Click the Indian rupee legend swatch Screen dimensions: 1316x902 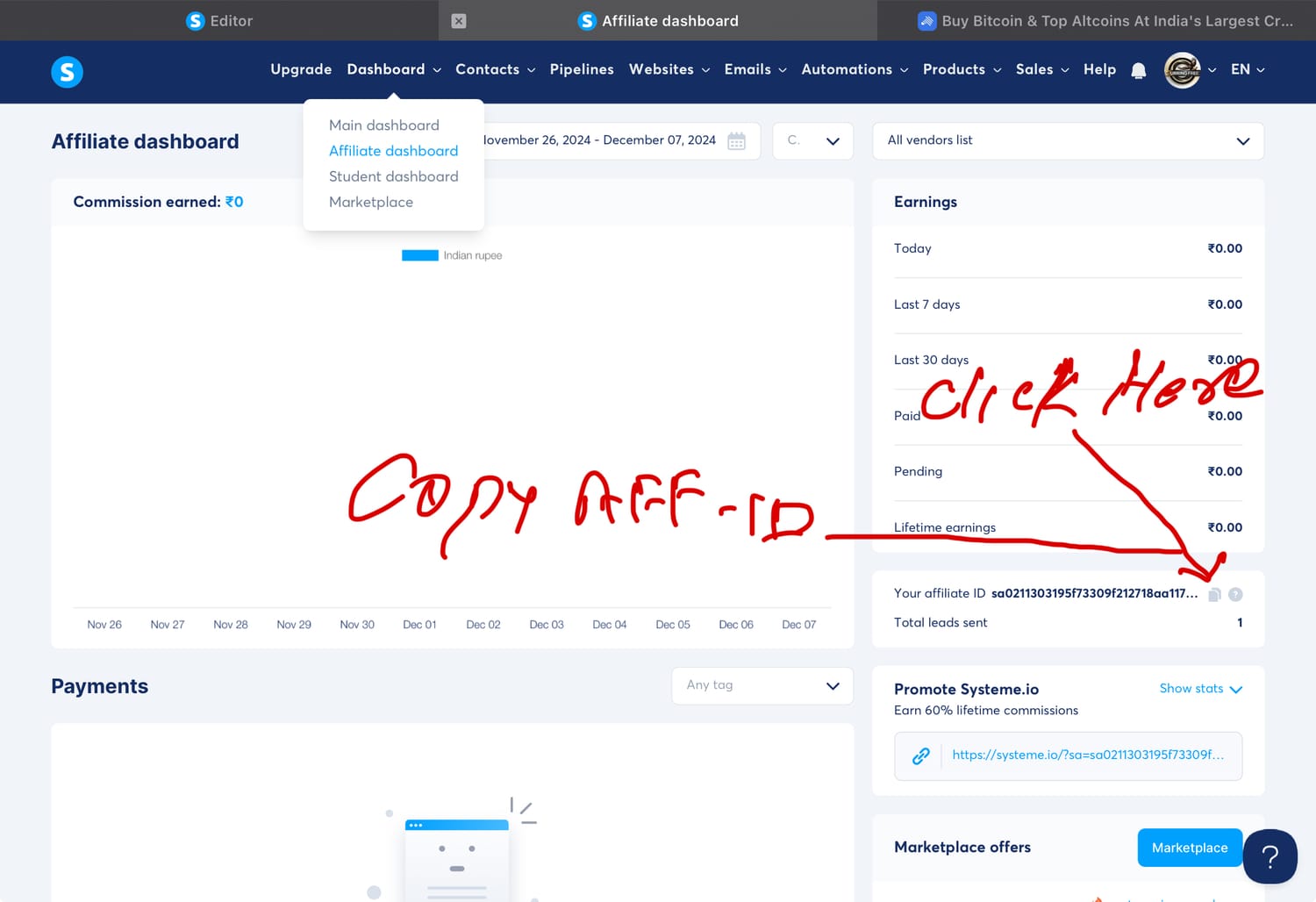420,255
